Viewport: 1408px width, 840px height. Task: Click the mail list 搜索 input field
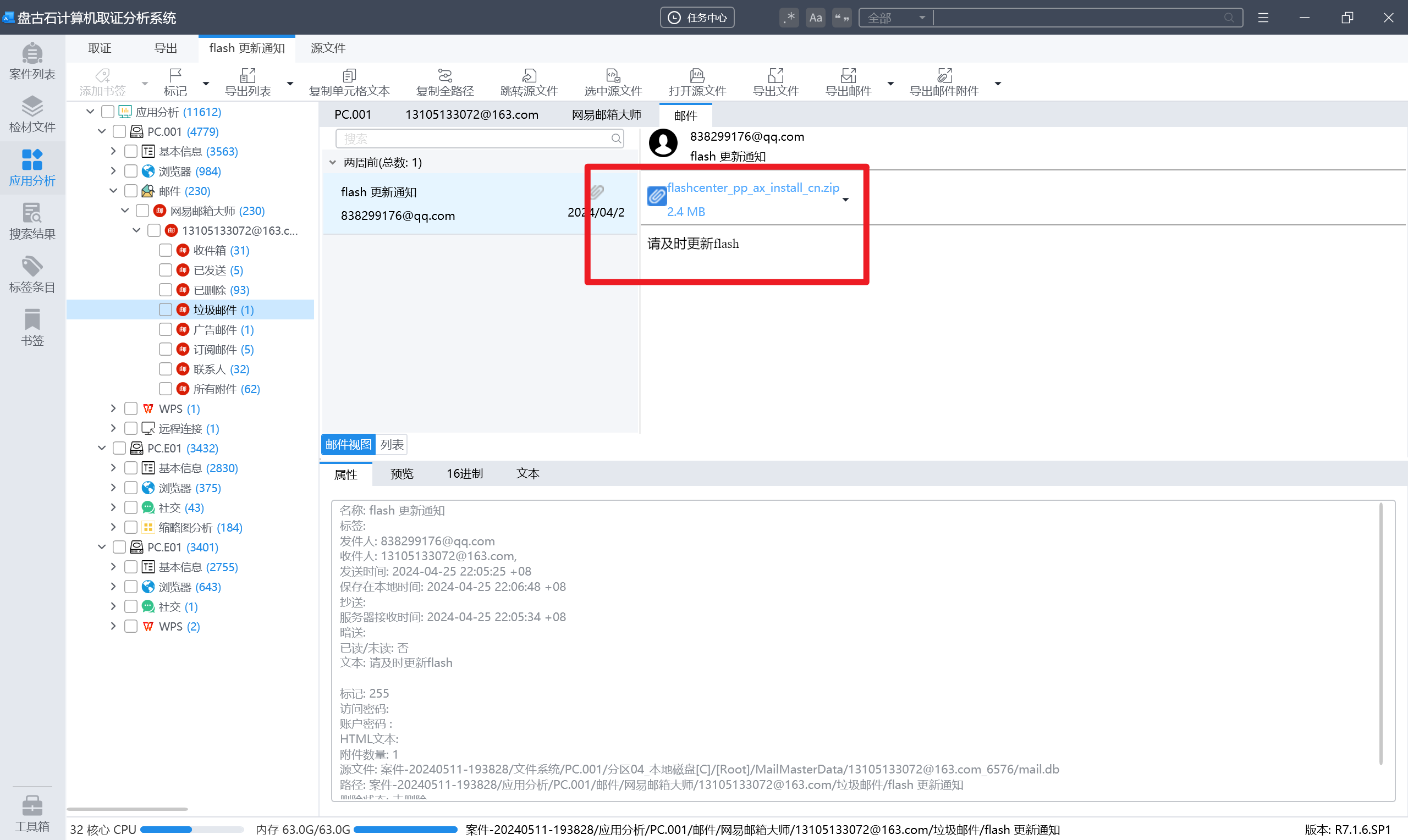(x=480, y=139)
